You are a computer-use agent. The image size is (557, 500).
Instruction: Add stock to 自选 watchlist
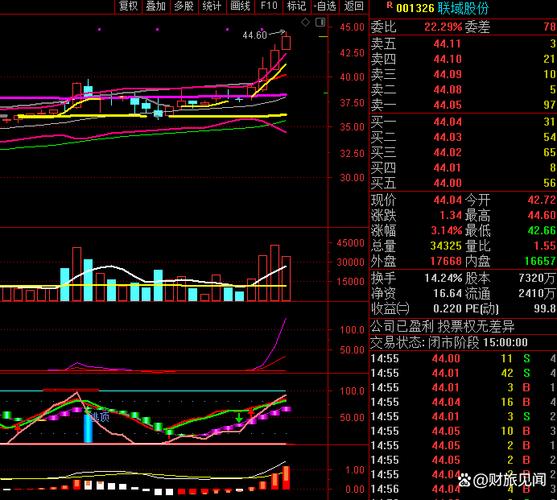325,6
